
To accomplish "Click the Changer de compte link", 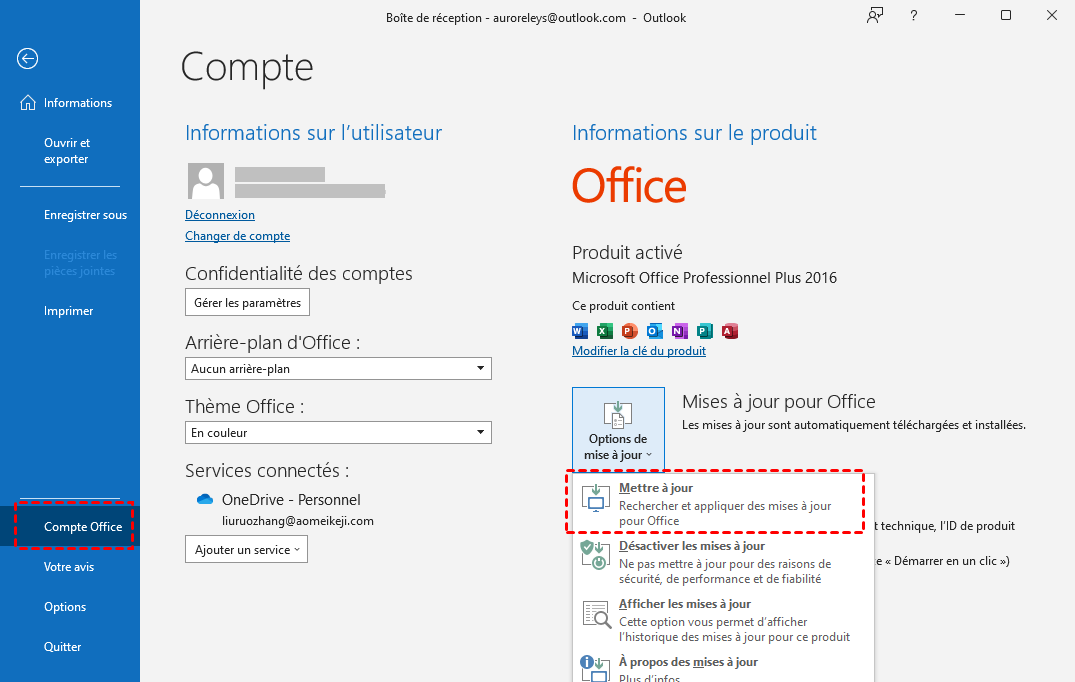I will 237,236.
